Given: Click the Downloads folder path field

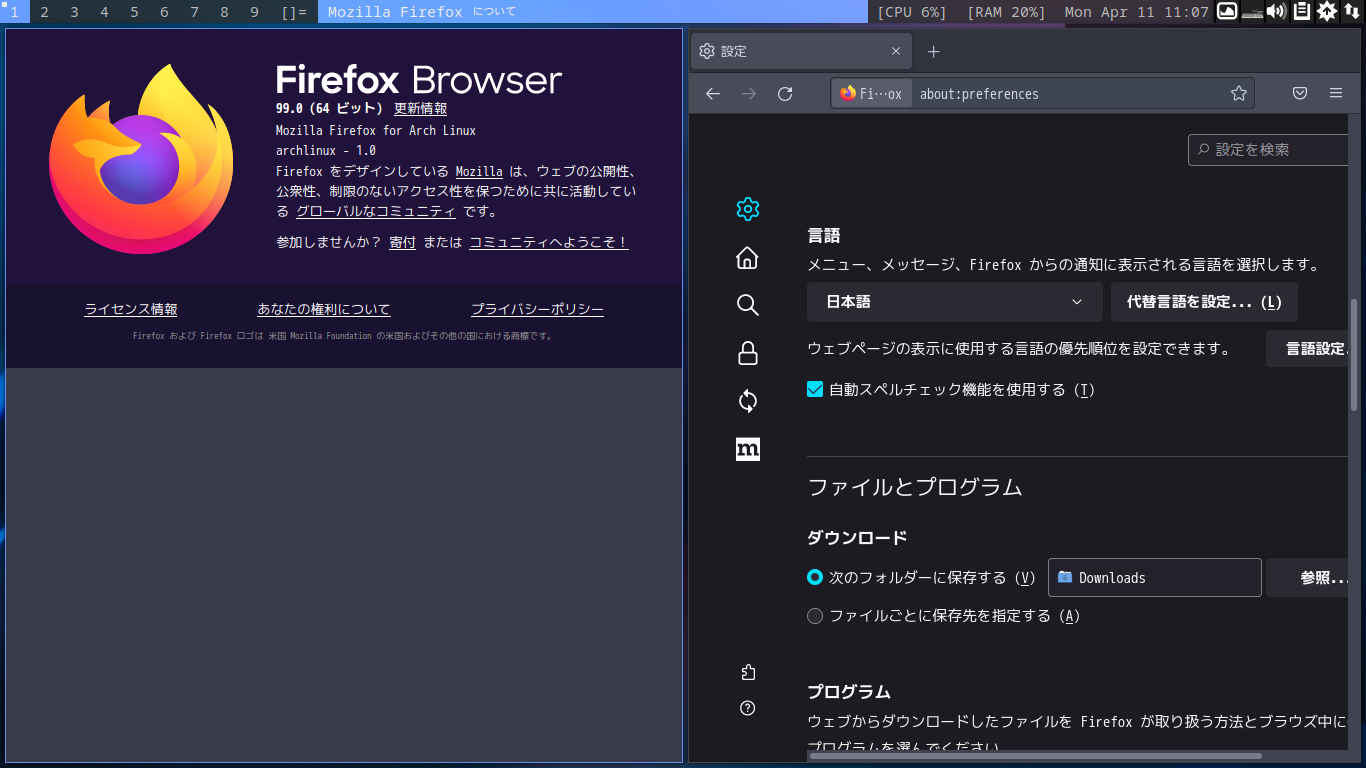Looking at the screenshot, I should click(1155, 577).
